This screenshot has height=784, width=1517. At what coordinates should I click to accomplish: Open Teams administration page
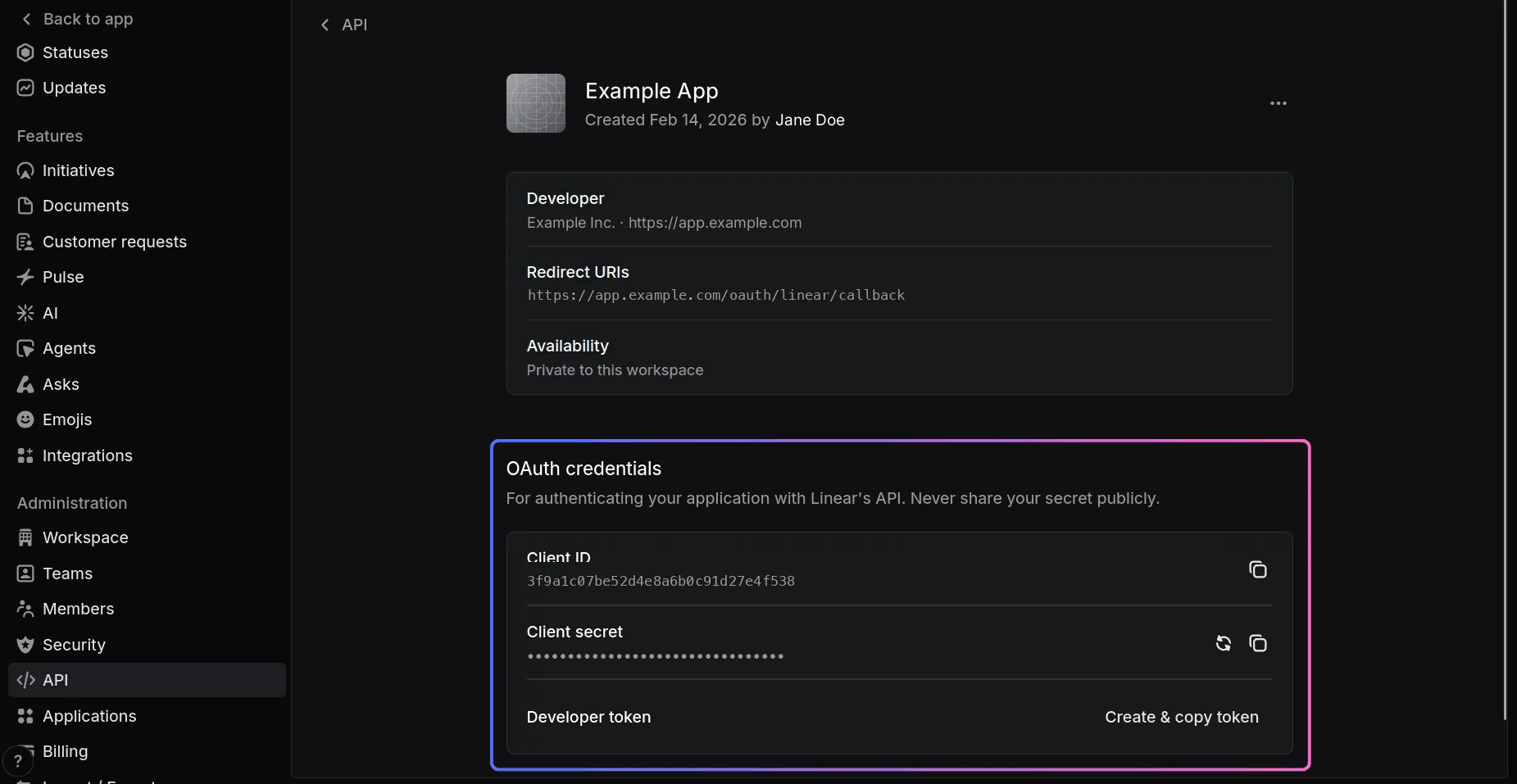pos(147,573)
